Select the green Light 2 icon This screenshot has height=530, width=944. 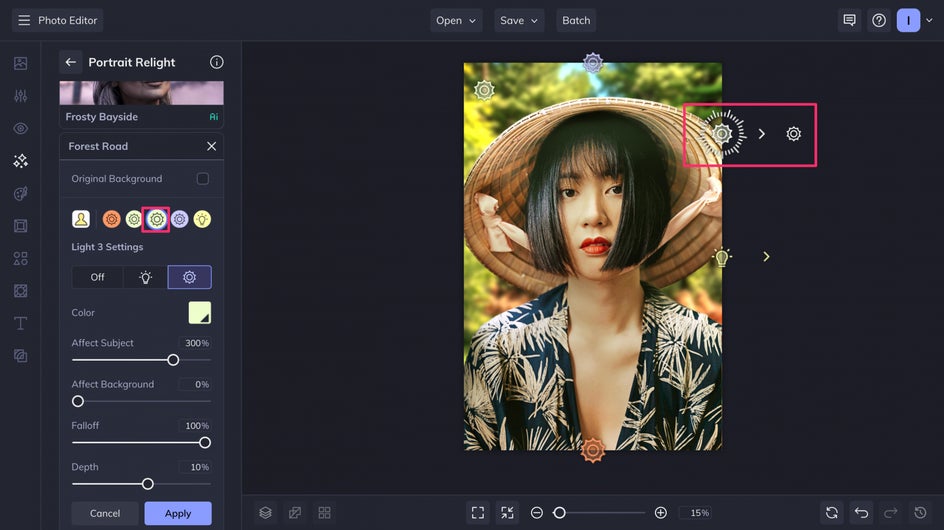(134, 219)
